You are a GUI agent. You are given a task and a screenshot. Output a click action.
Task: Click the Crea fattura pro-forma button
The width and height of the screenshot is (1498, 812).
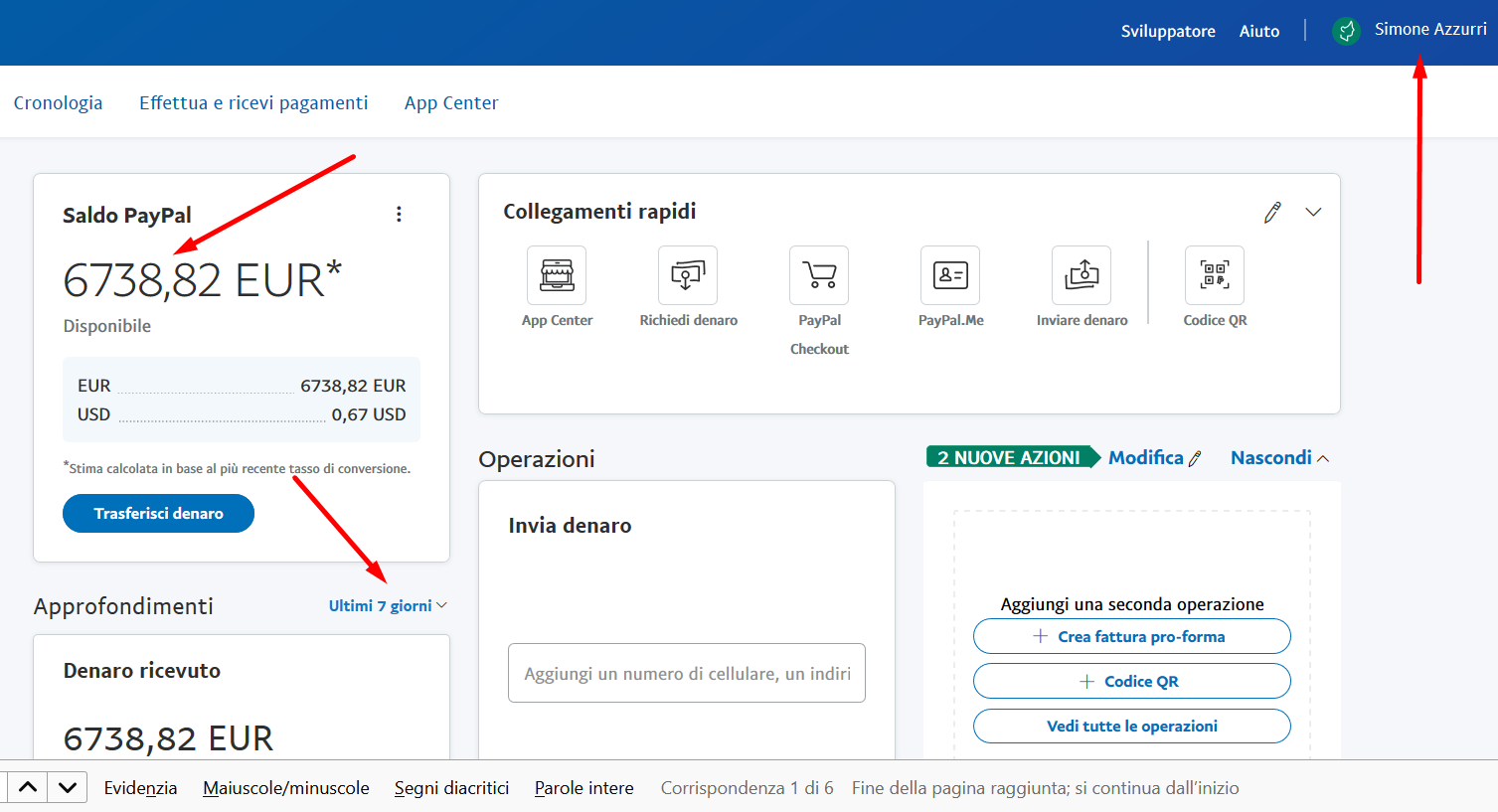(1131, 637)
